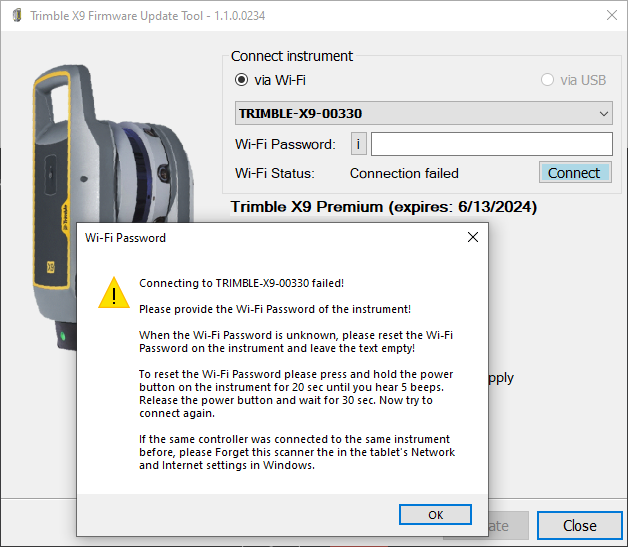
Task: Click the Close button of the tool
Action: (x=579, y=525)
